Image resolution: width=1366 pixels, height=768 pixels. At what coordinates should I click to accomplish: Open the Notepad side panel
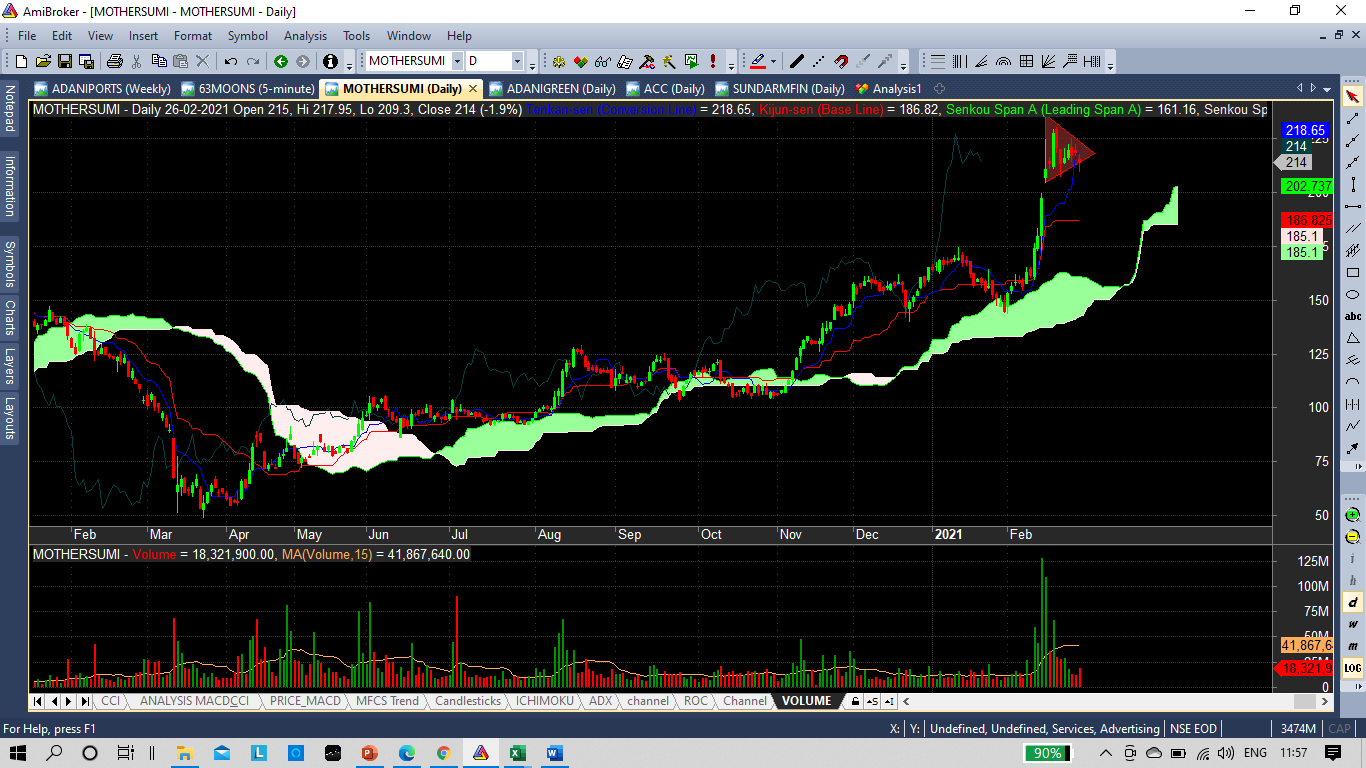click(x=10, y=110)
